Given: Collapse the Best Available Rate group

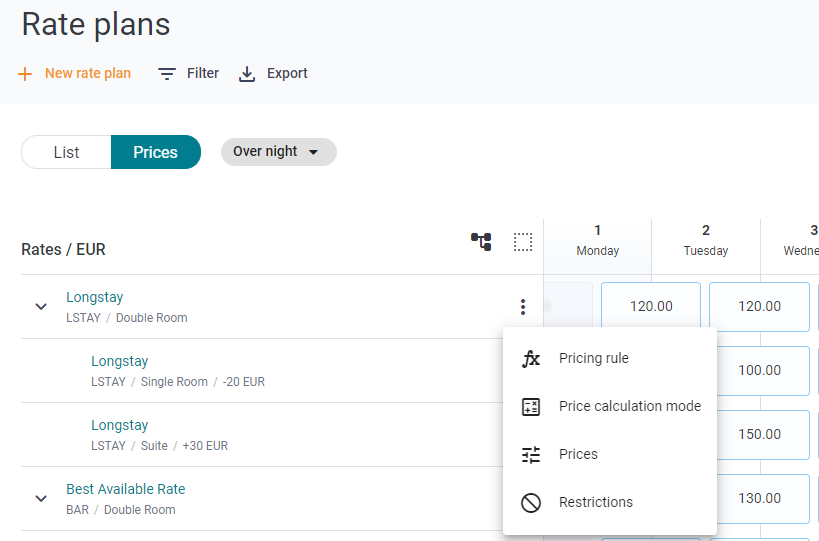Looking at the screenshot, I should [41, 499].
